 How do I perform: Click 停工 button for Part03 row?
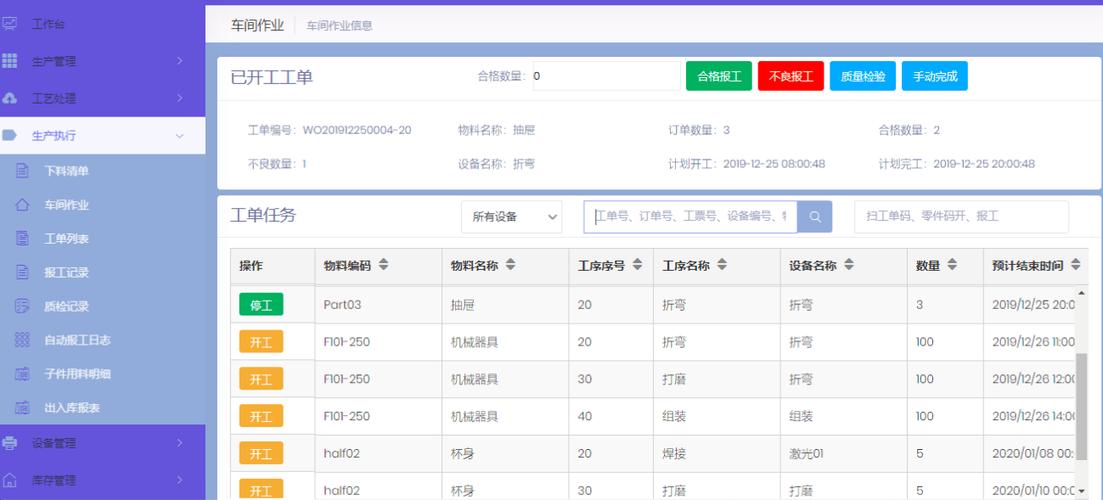261,305
